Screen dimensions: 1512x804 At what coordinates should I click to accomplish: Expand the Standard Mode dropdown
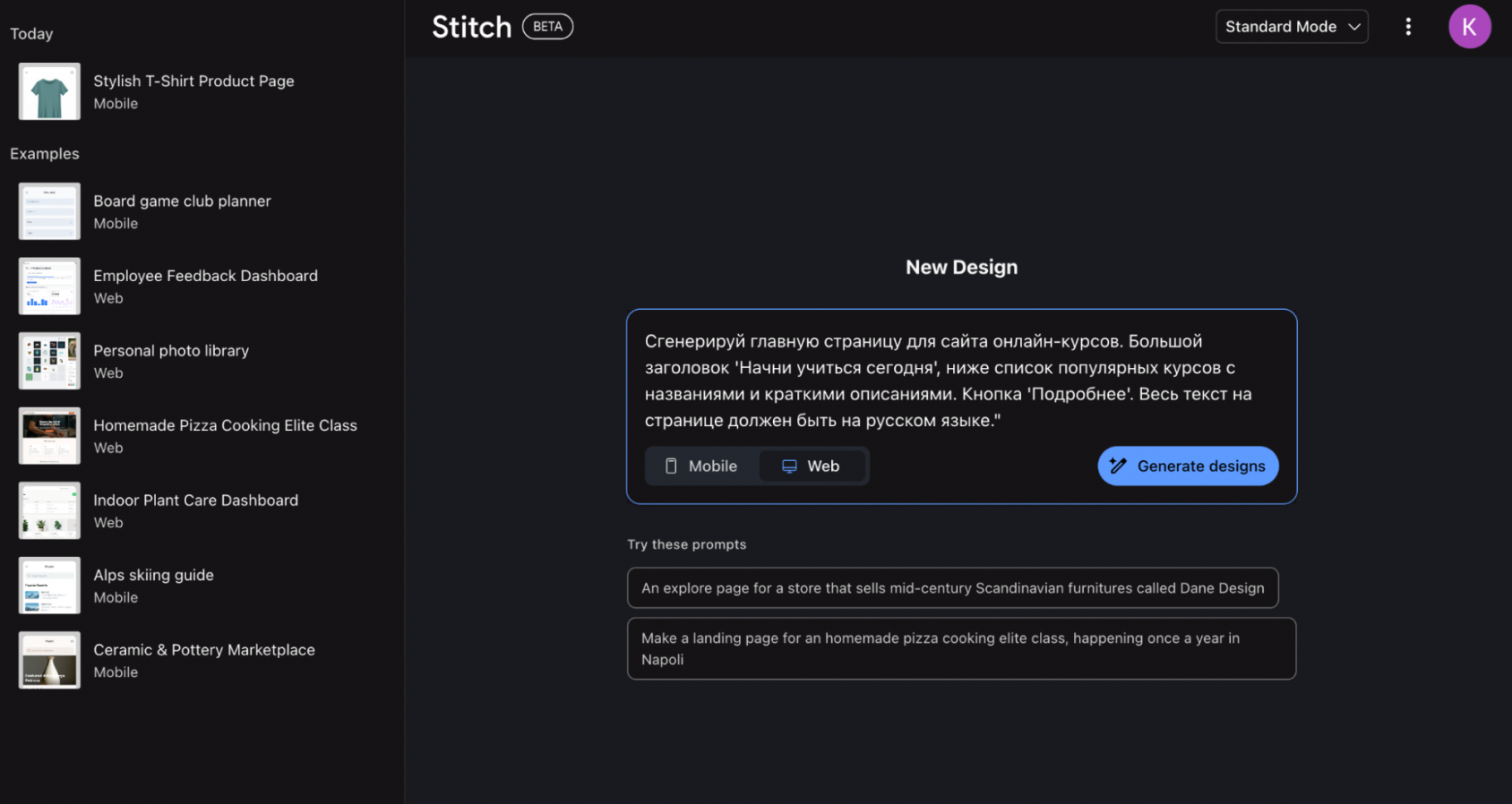pos(1292,27)
